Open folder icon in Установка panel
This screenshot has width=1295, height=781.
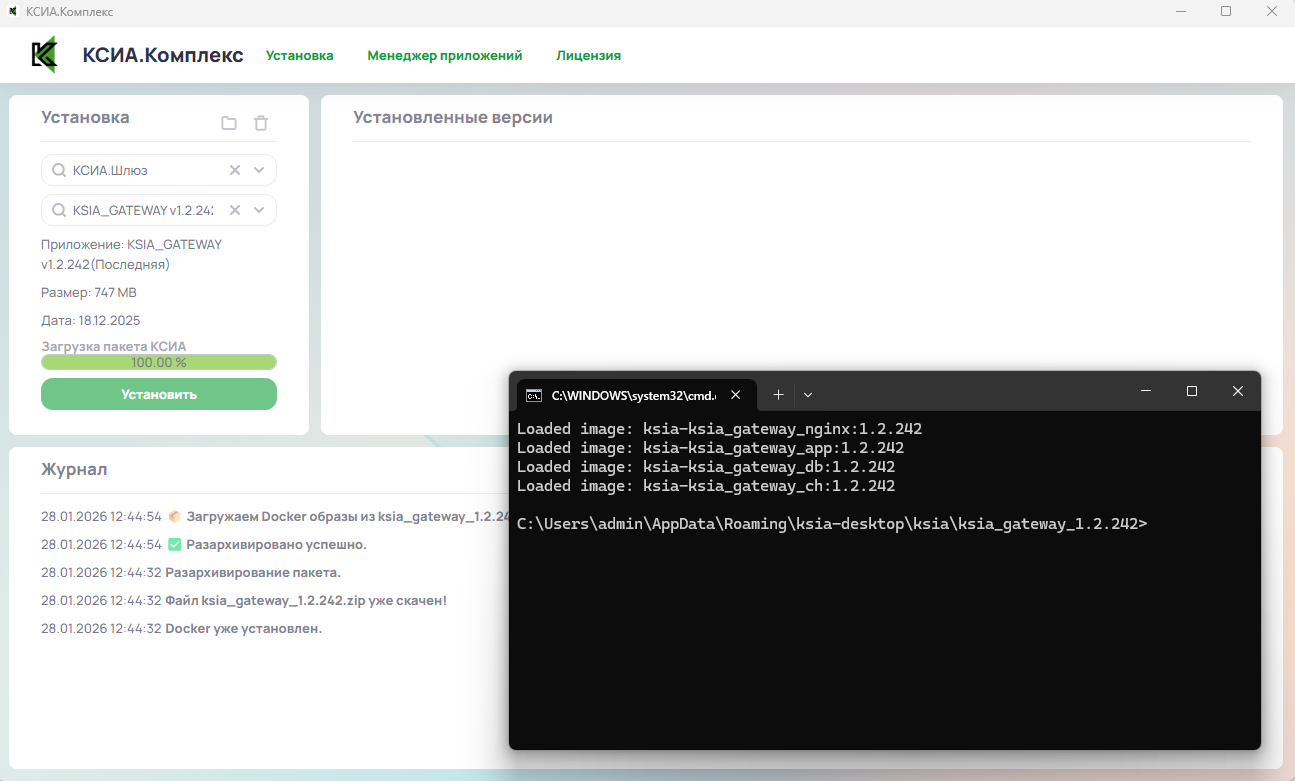click(x=229, y=123)
